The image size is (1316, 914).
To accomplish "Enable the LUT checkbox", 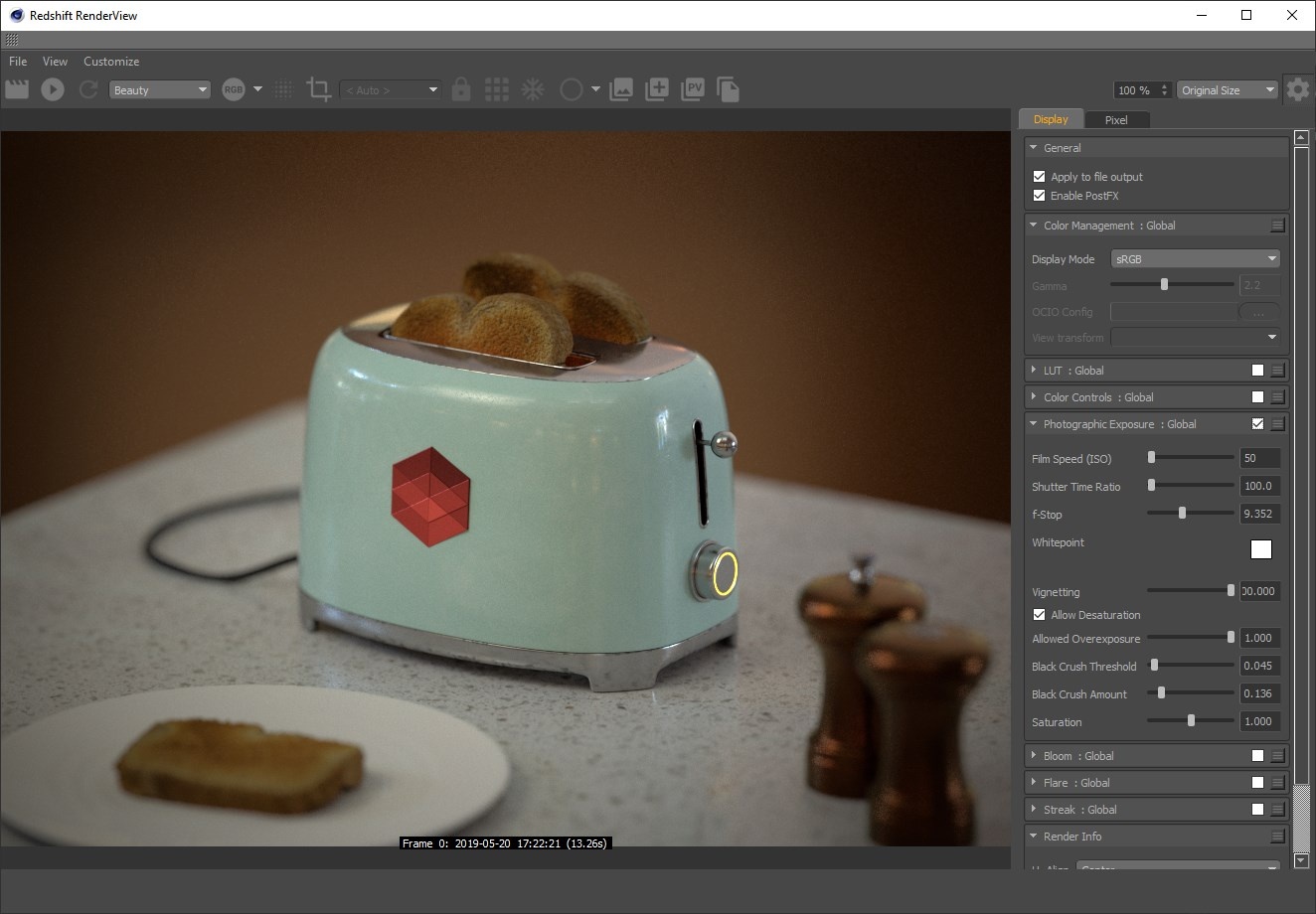I will click(1257, 370).
